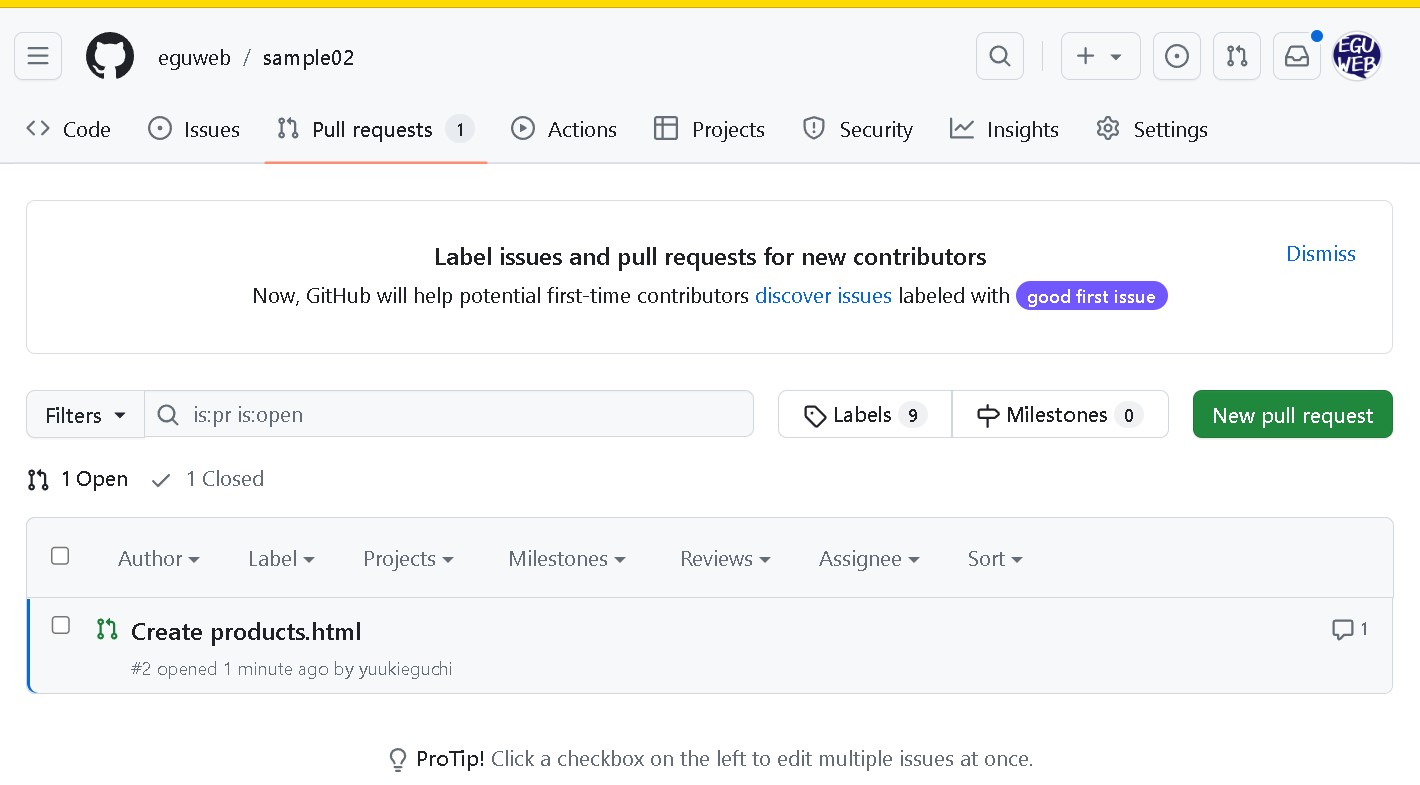Screen dimensions: 1420x785
Task: Expand the Author filter dropdown
Action: click(157, 558)
